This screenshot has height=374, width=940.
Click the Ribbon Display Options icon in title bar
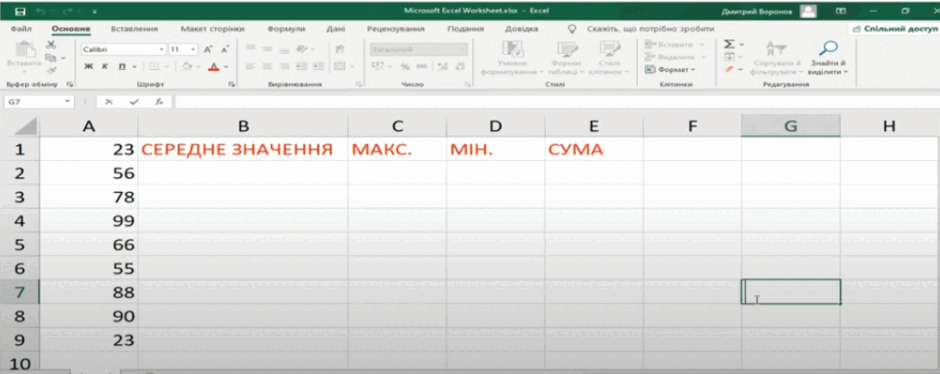[840, 11]
